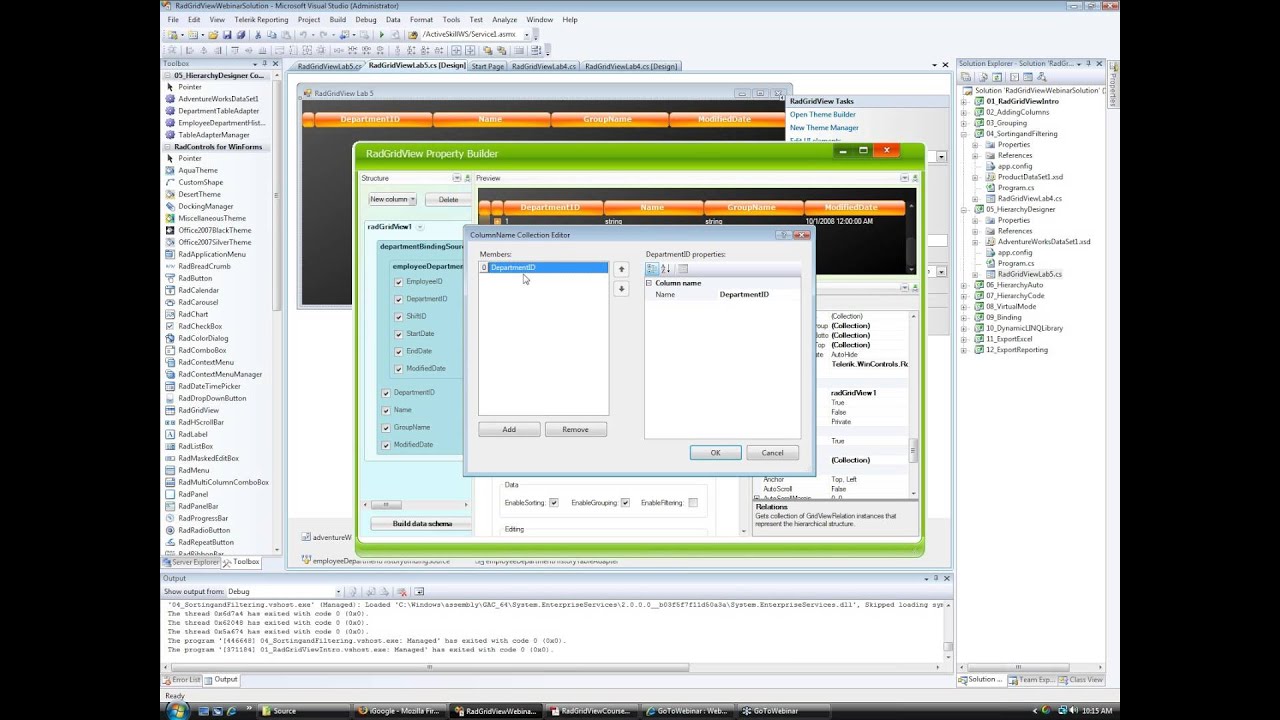Click Save All icon in Visual Studio toolbar
Image resolution: width=1280 pixels, height=720 pixels.
240,35
